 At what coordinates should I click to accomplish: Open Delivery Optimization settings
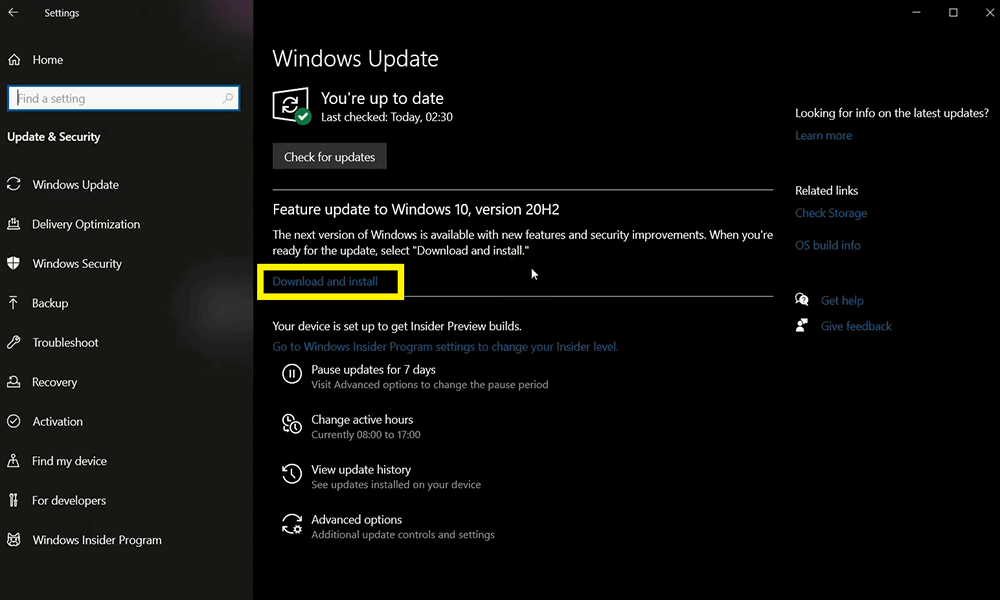click(86, 224)
